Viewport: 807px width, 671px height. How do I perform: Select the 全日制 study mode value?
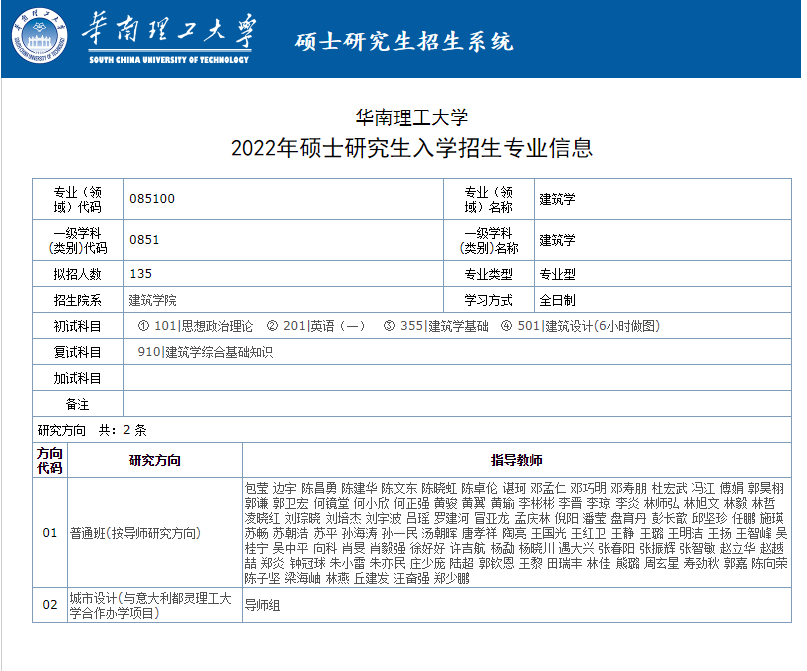(x=557, y=300)
